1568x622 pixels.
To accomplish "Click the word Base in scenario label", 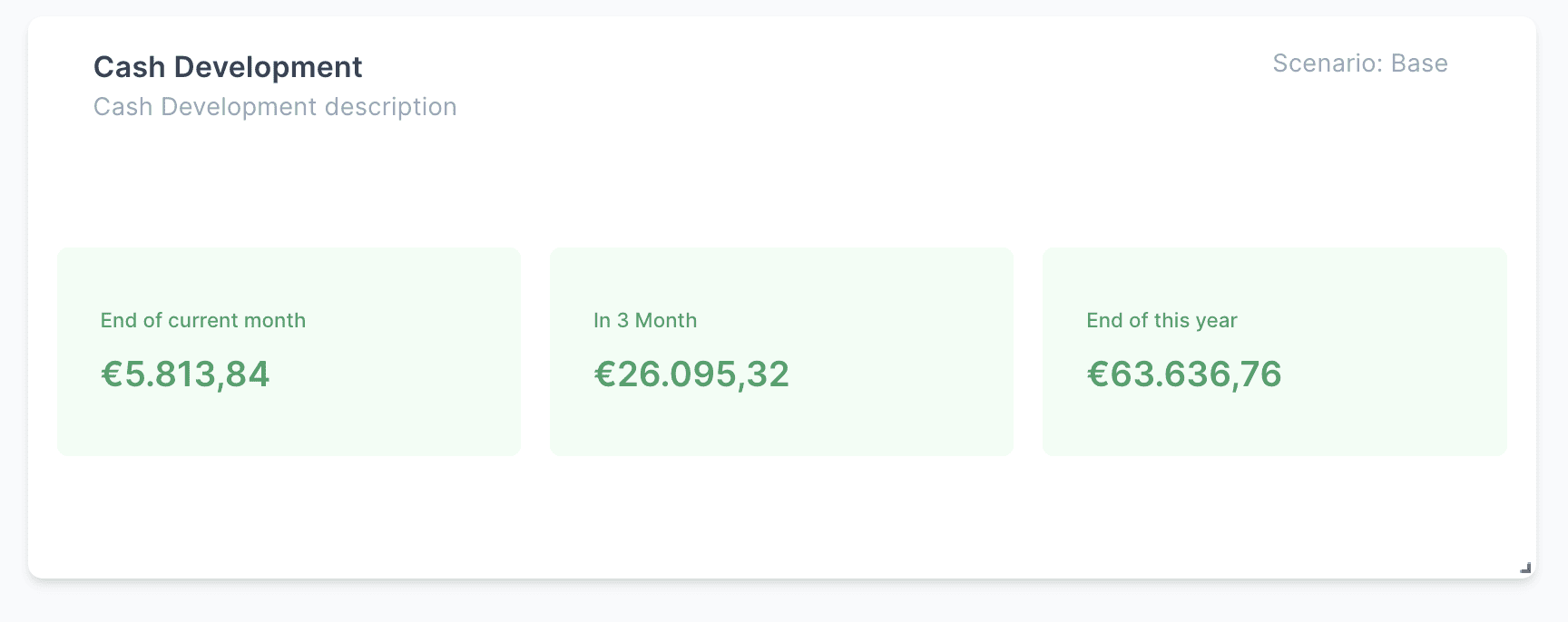I will (1419, 63).
